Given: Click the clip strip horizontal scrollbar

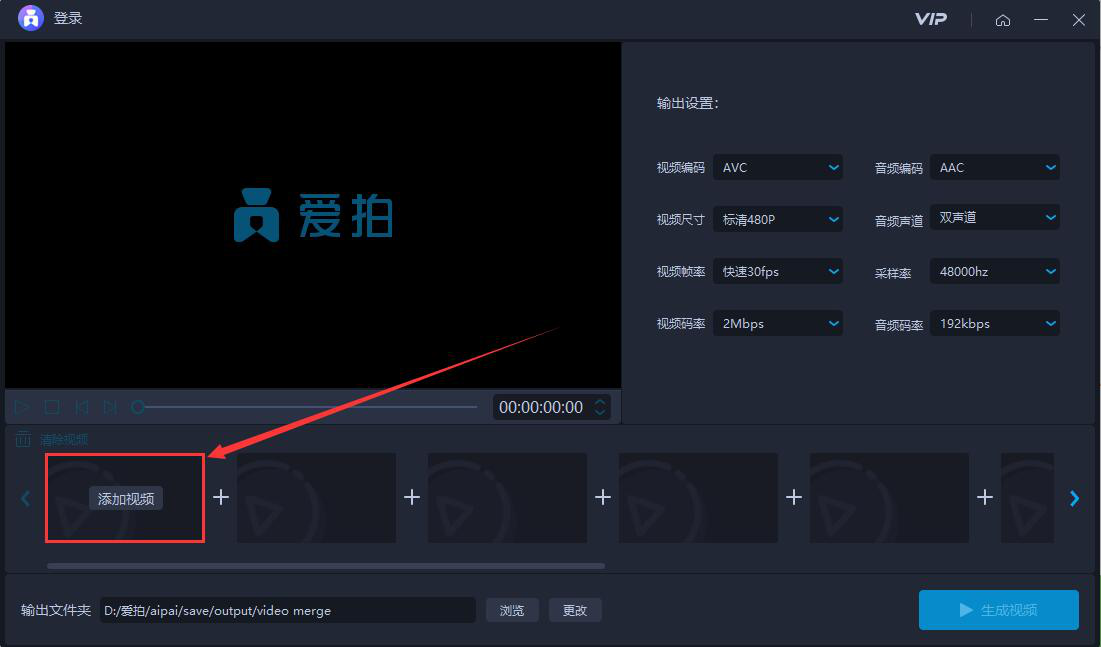Looking at the screenshot, I should (x=326, y=566).
